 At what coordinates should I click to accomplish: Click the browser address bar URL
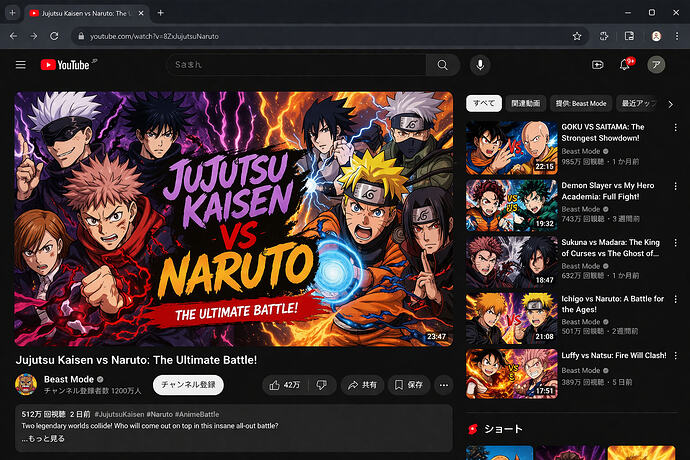154,36
